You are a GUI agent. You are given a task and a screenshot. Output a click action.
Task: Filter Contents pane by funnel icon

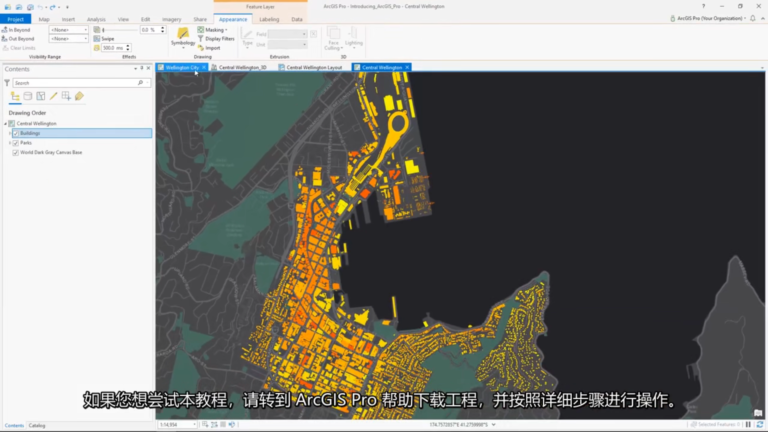[7, 83]
